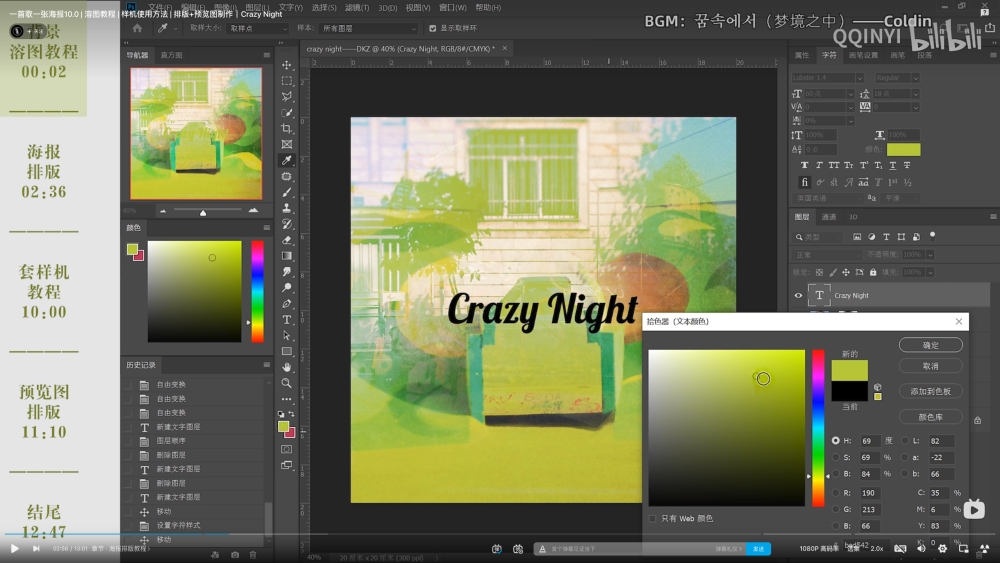Click the blue 发送 danmaku button

pos(758,548)
